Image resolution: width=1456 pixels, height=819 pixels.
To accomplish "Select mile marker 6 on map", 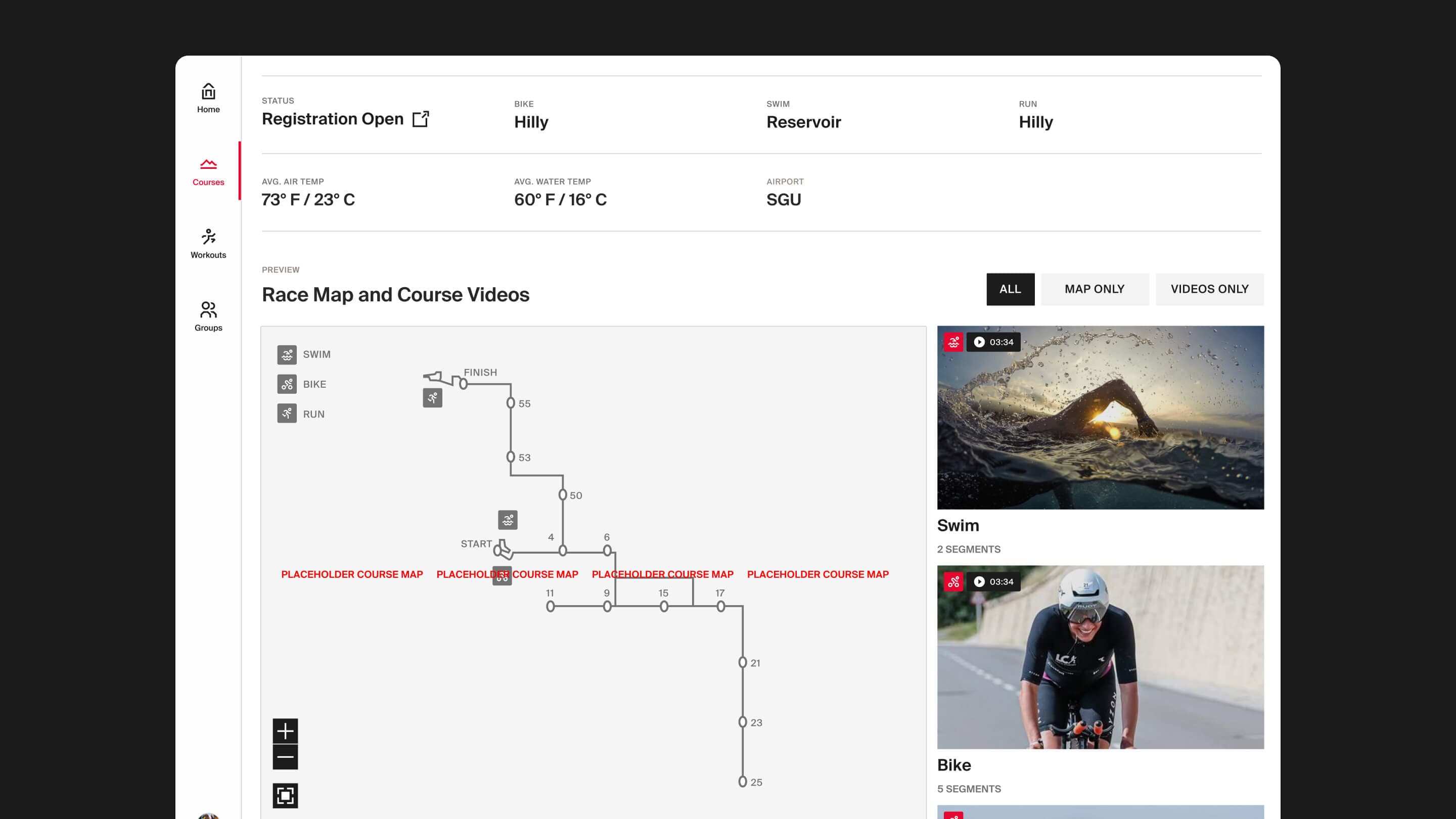I will [607, 551].
